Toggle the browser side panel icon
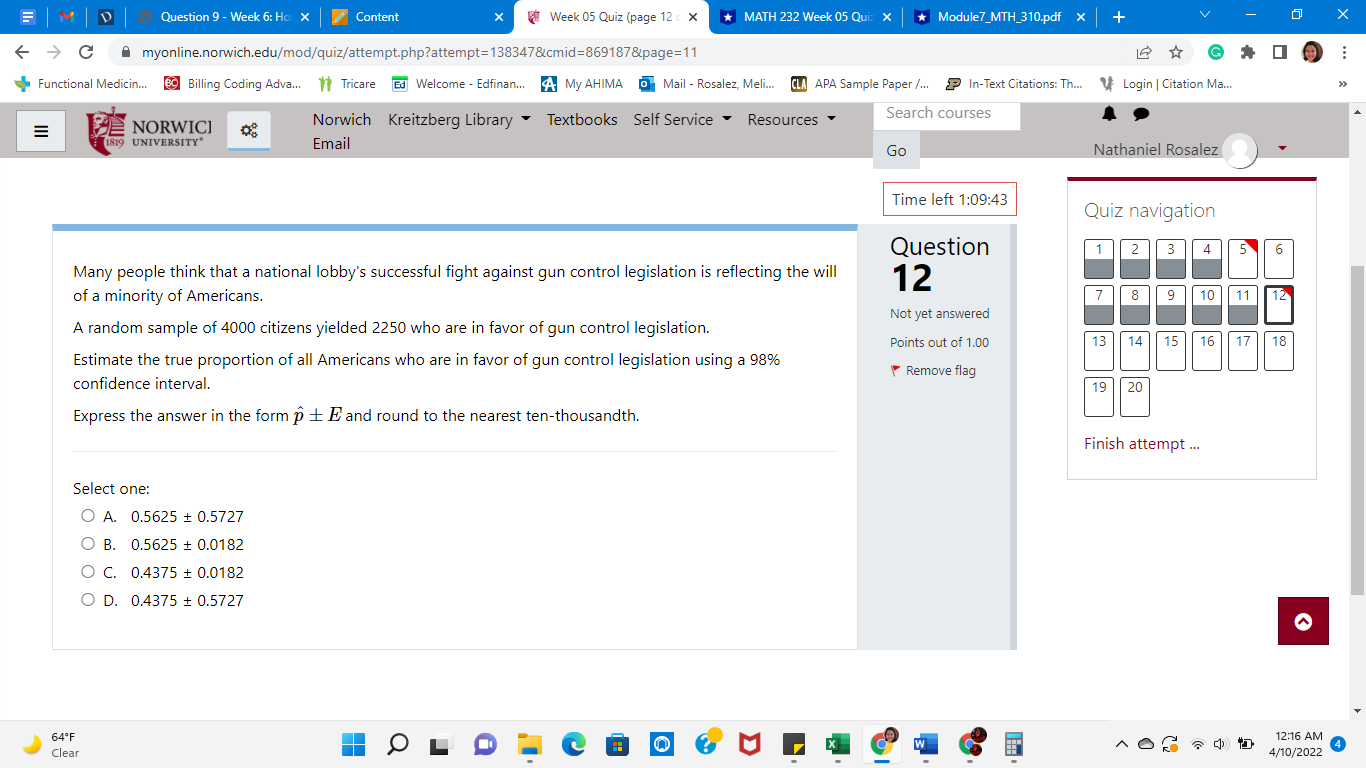 point(1279,52)
